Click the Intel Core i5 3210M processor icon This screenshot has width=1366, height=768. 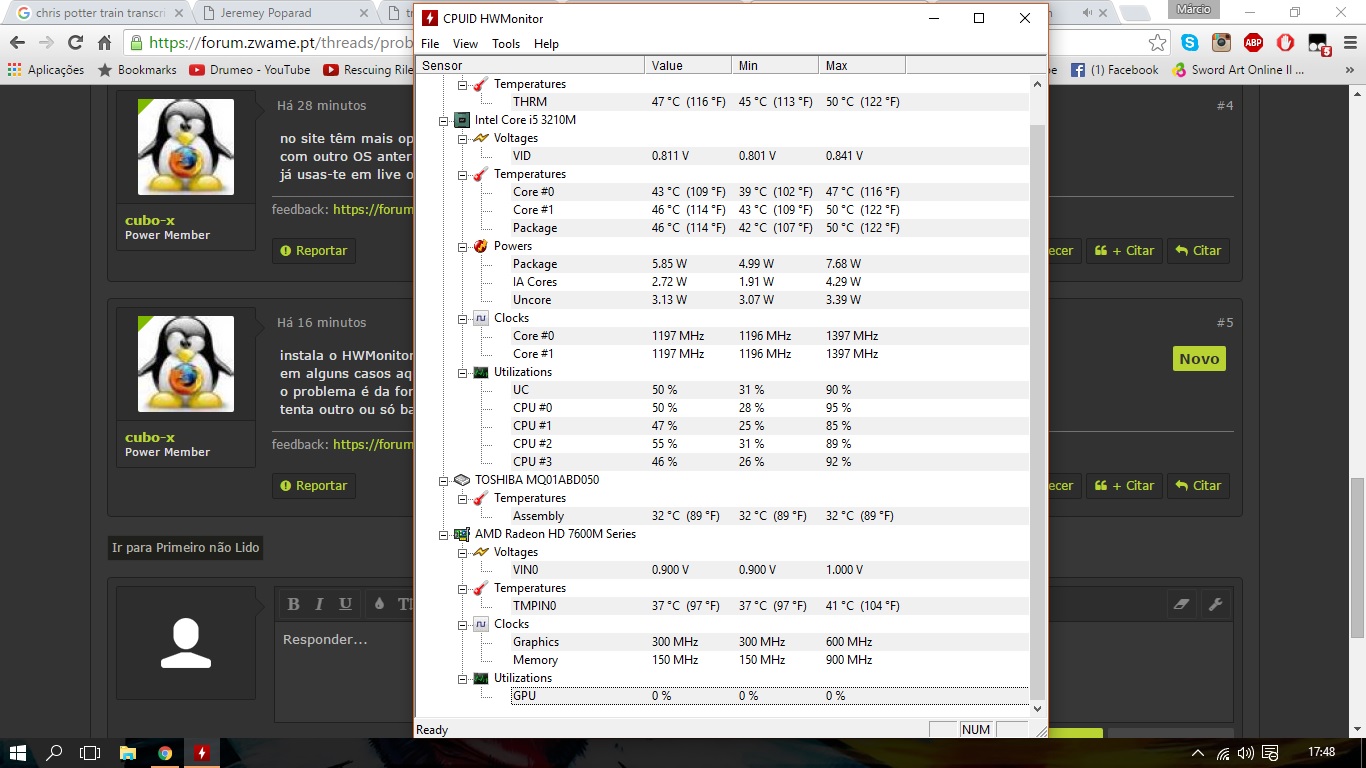(x=462, y=120)
